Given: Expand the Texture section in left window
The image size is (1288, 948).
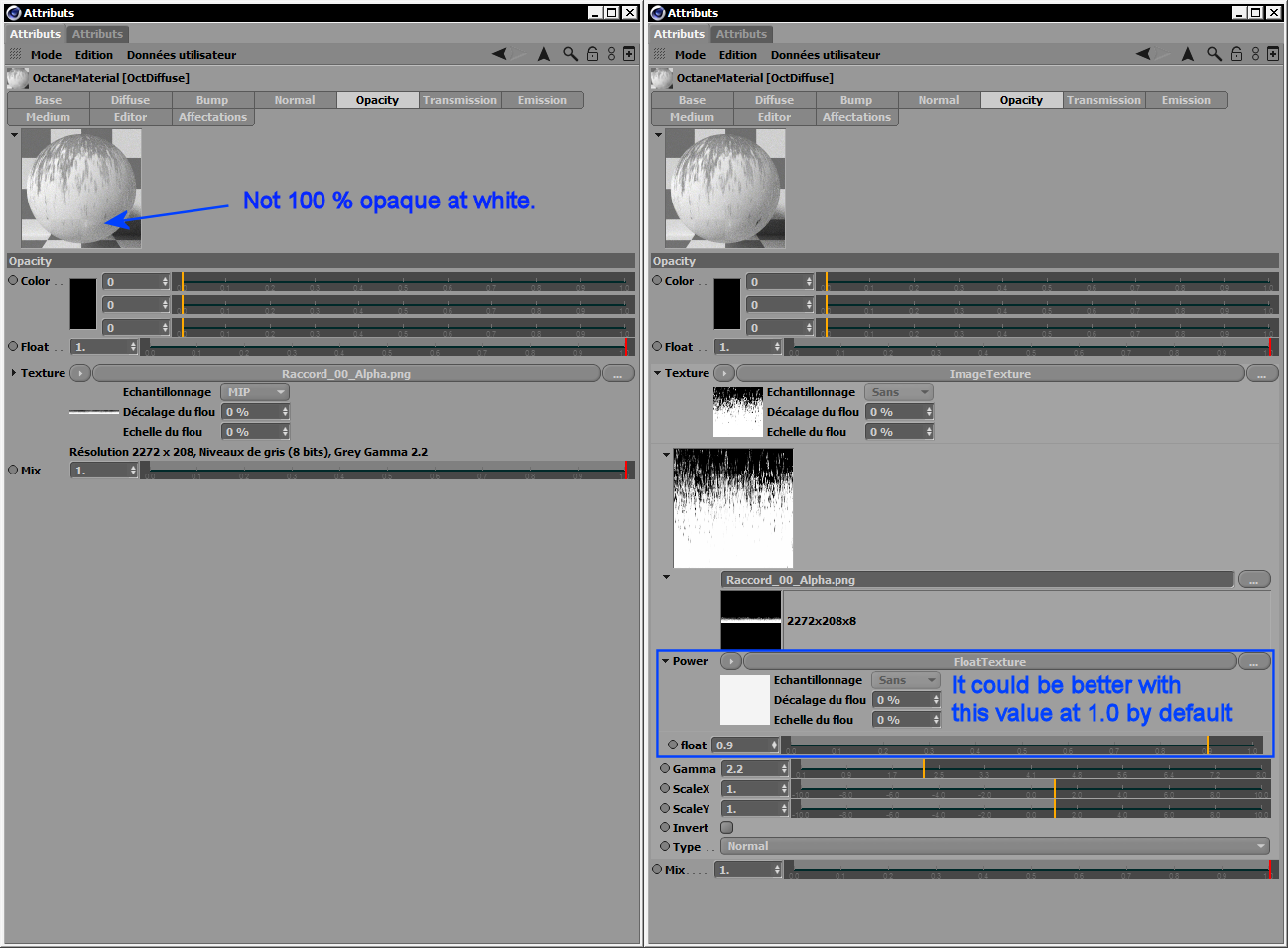Looking at the screenshot, I should (14, 373).
